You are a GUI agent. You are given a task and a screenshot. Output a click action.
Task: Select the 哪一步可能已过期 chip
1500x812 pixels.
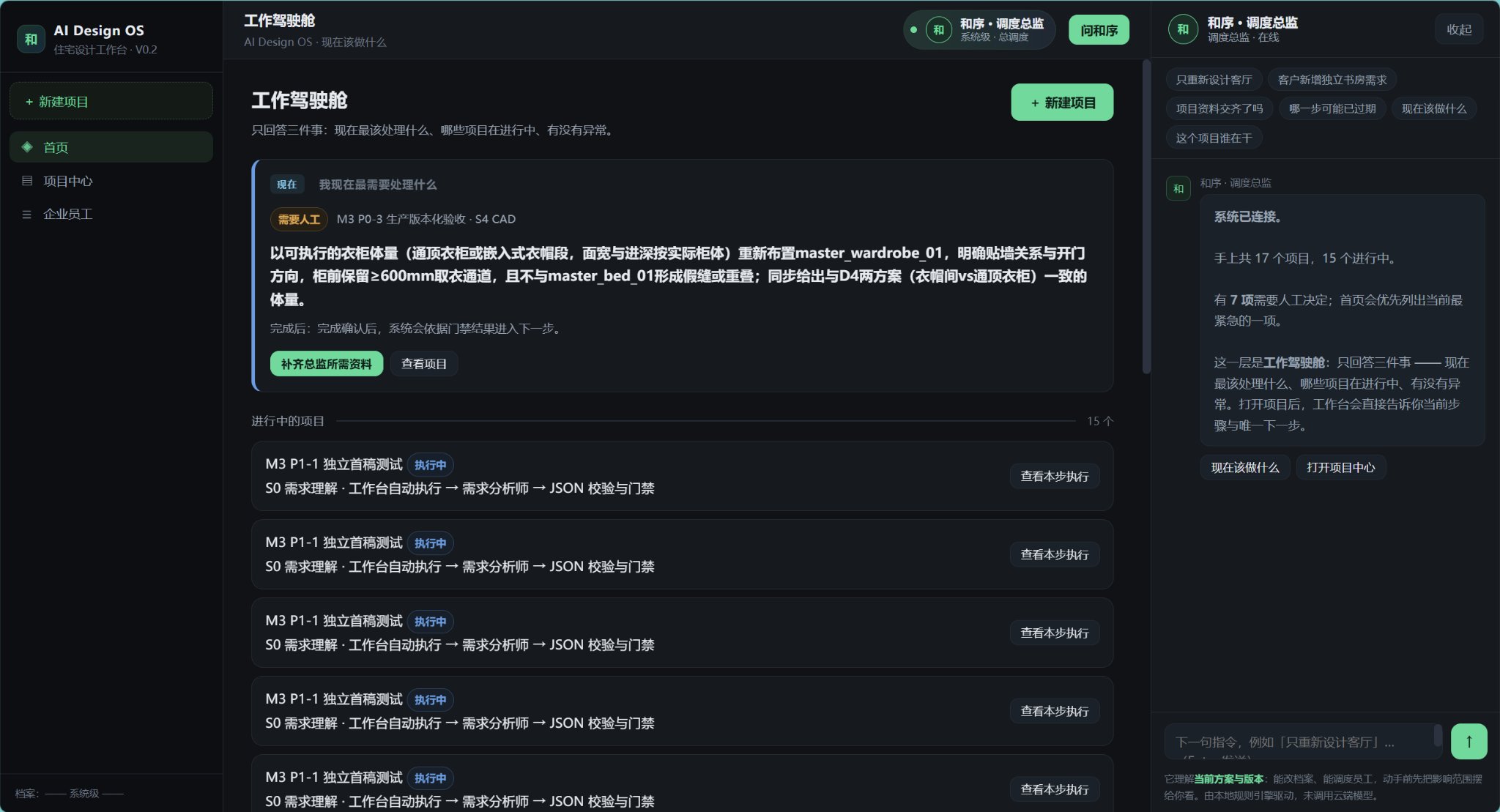(1332, 109)
